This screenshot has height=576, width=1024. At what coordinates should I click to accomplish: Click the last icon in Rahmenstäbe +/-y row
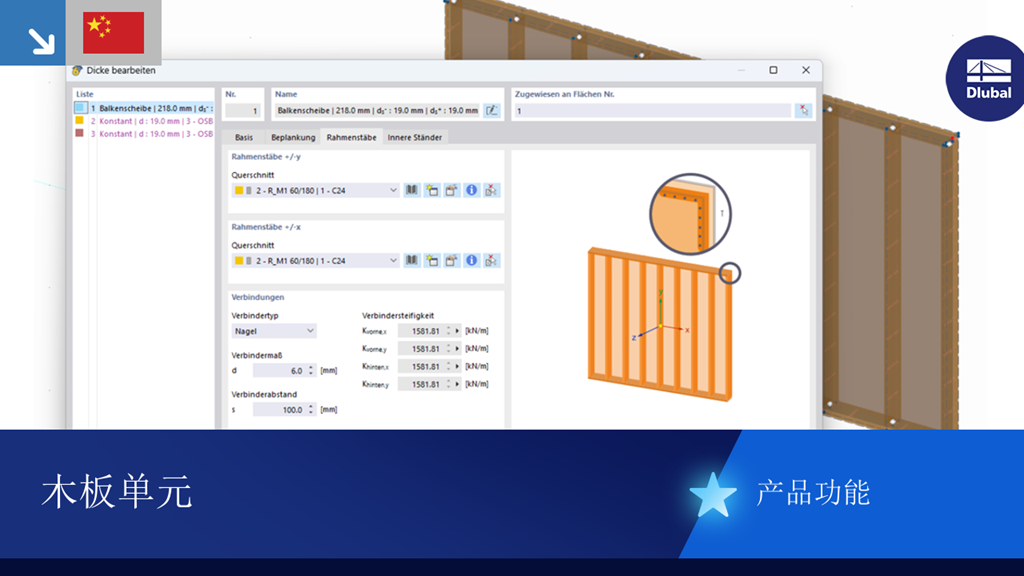[x=491, y=190]
